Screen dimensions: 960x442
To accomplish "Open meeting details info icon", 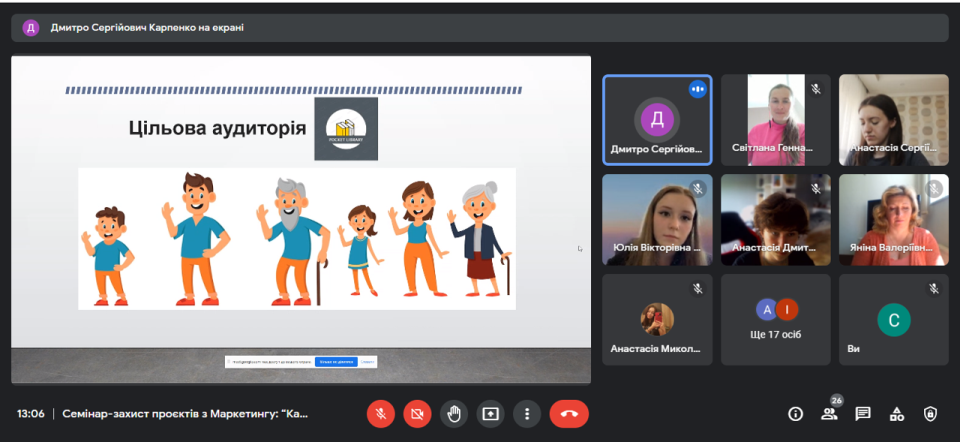I will (795, 414).
